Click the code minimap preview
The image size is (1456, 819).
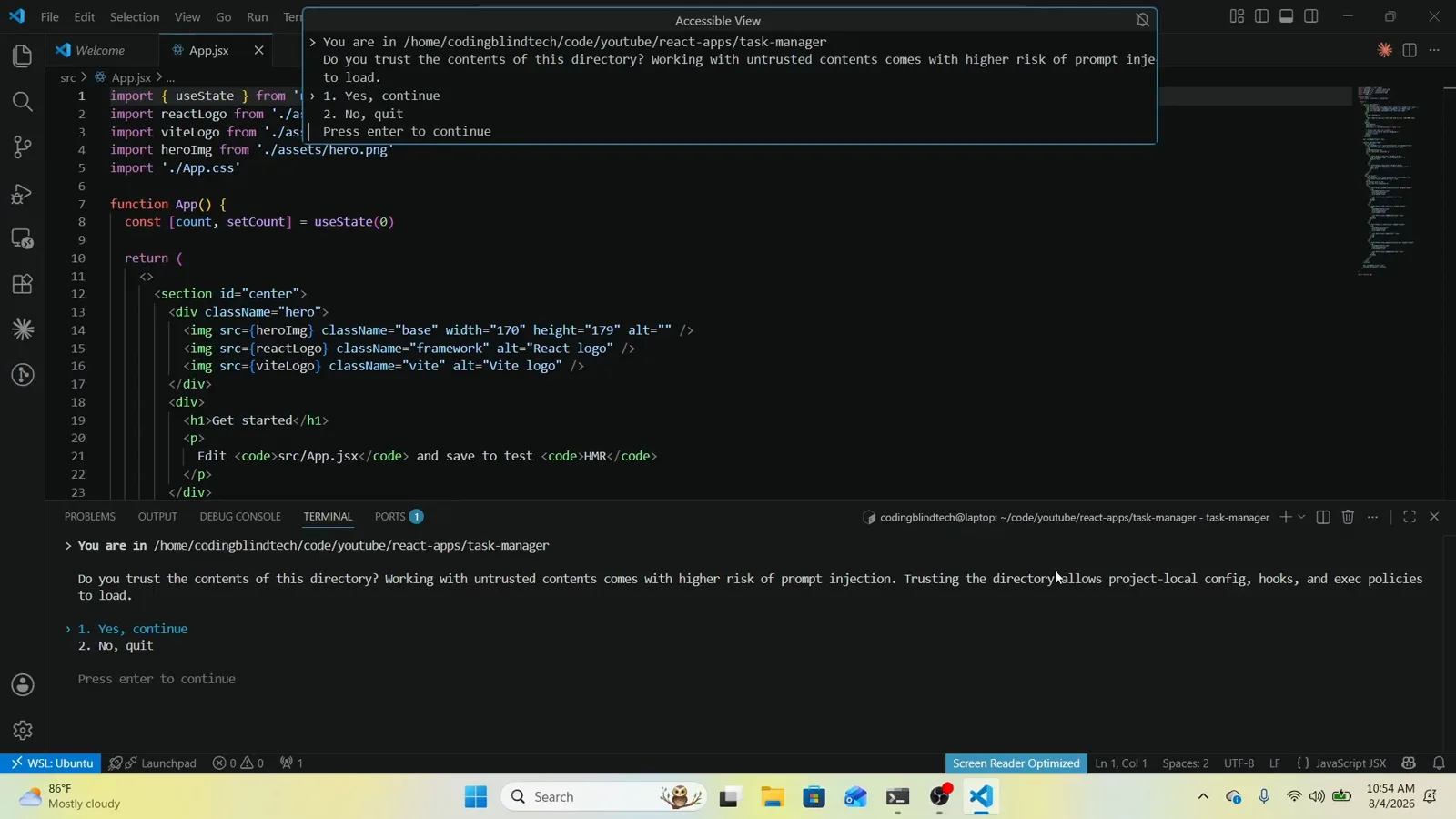pyautogui.click(x=1390, y=182)
